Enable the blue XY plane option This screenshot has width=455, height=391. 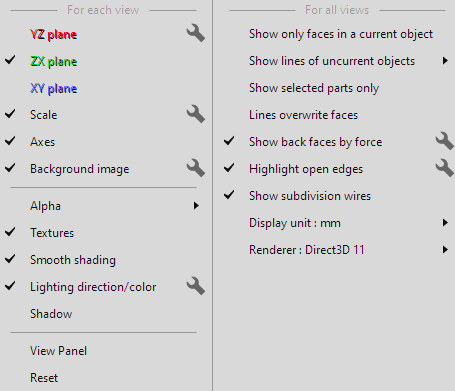point(53,88)
